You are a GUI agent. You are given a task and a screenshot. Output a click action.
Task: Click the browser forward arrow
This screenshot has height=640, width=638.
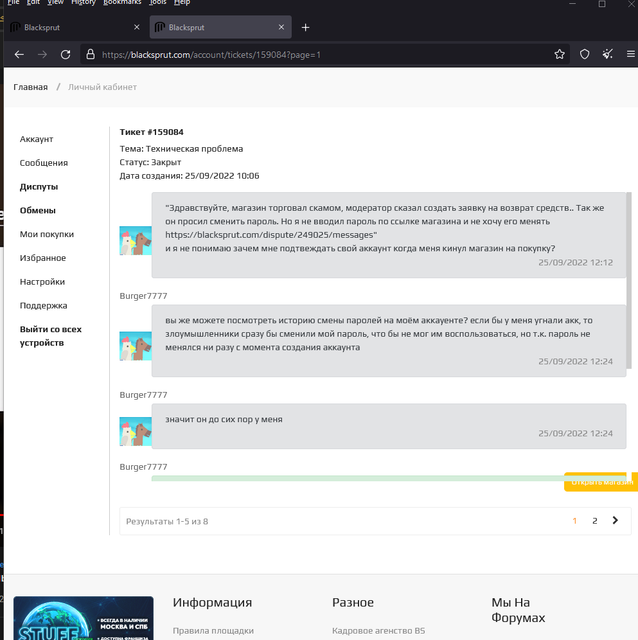[42, 54]
